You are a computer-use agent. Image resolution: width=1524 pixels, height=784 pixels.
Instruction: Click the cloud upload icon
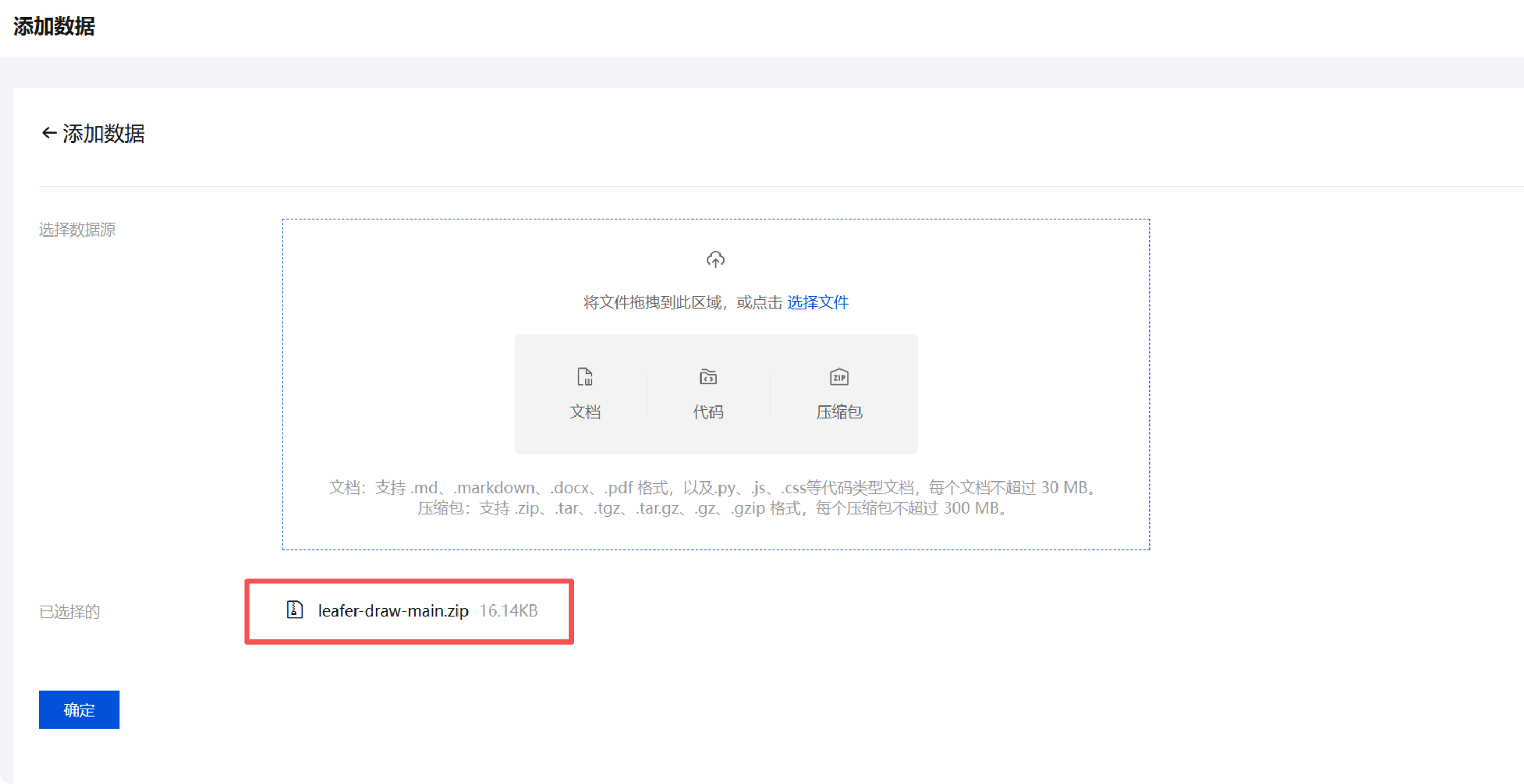pyautogui.click(x=715, y=259)
